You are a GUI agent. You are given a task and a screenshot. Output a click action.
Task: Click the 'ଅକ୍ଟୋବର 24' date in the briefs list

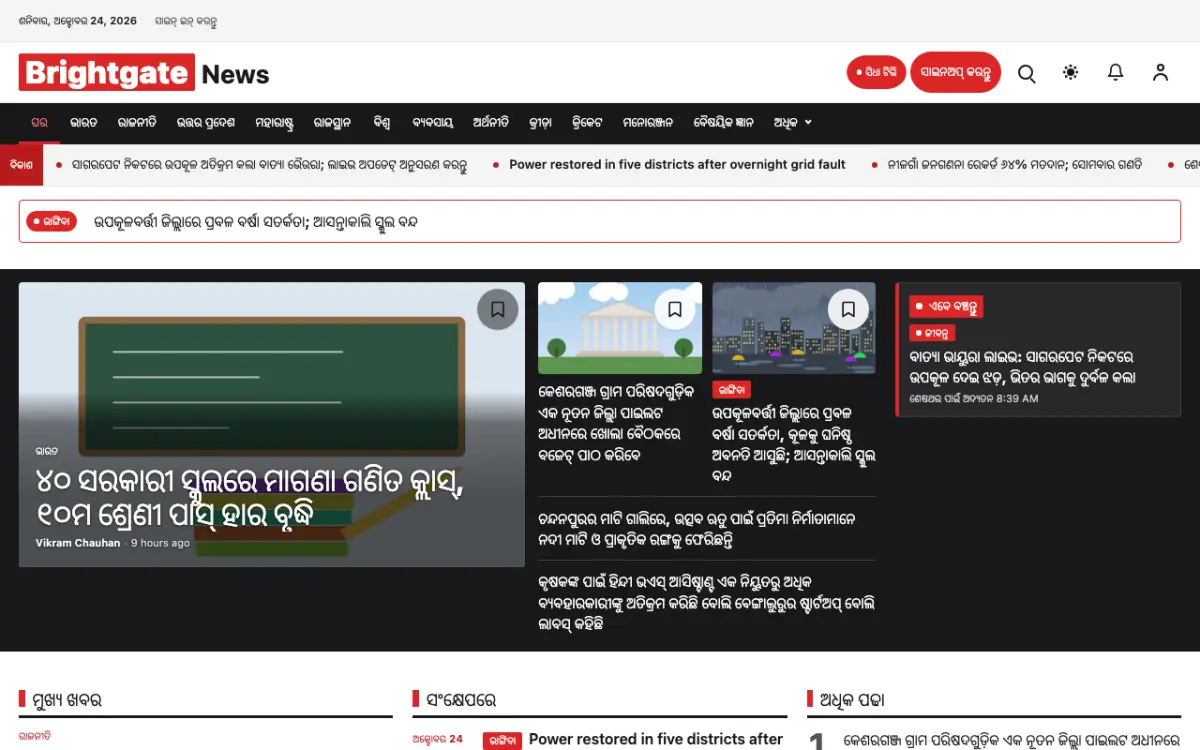click(x=438, y=740)
